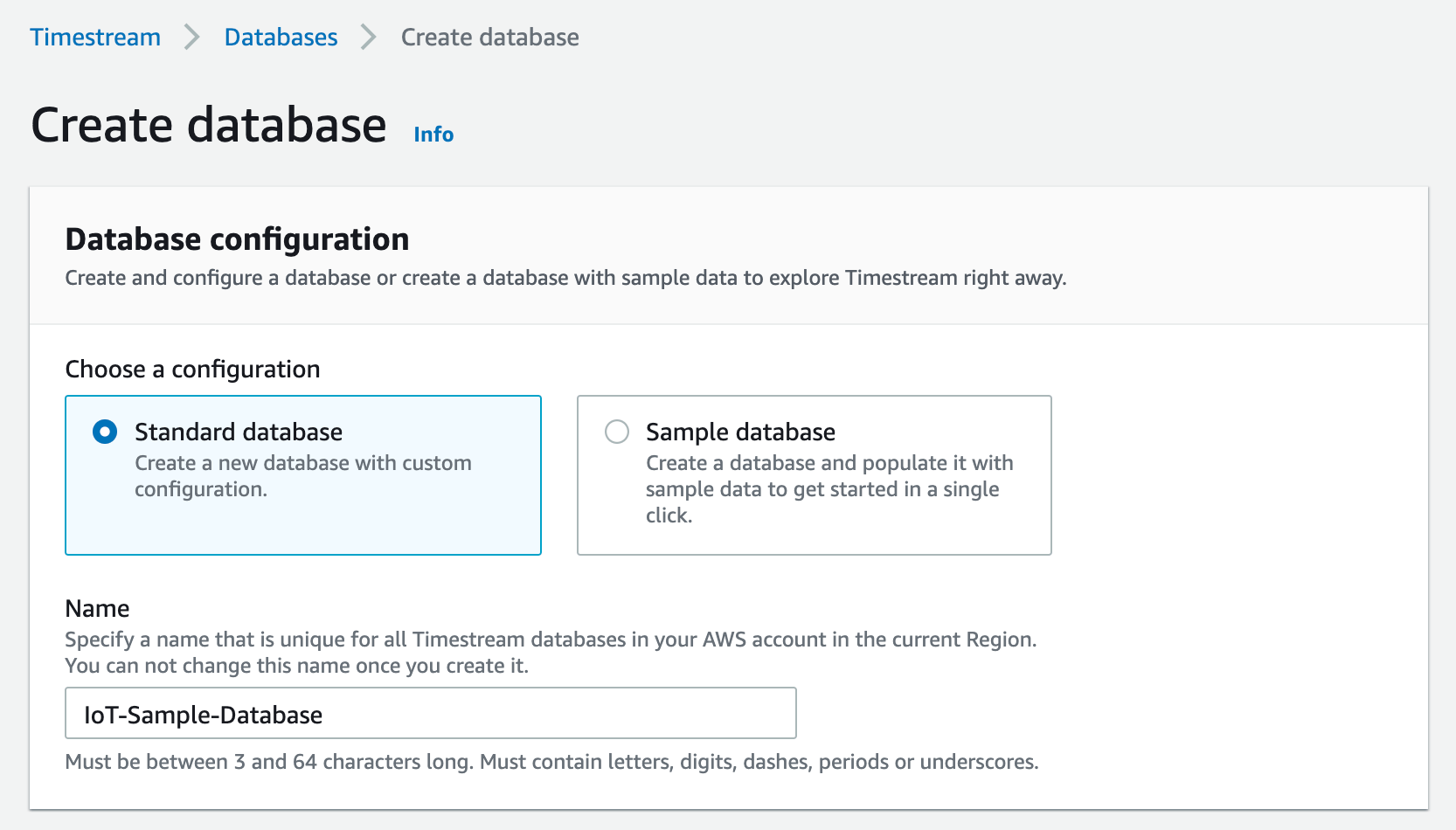Select the Sample database radio button

click(x=616, y=431)
